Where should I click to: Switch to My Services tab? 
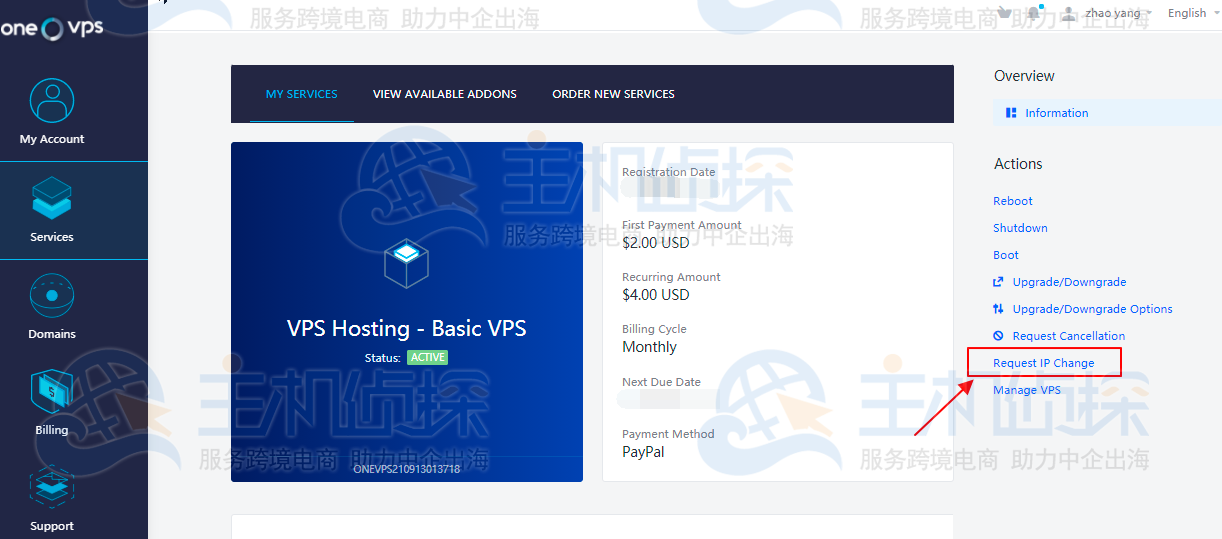(x=302, y=94)
